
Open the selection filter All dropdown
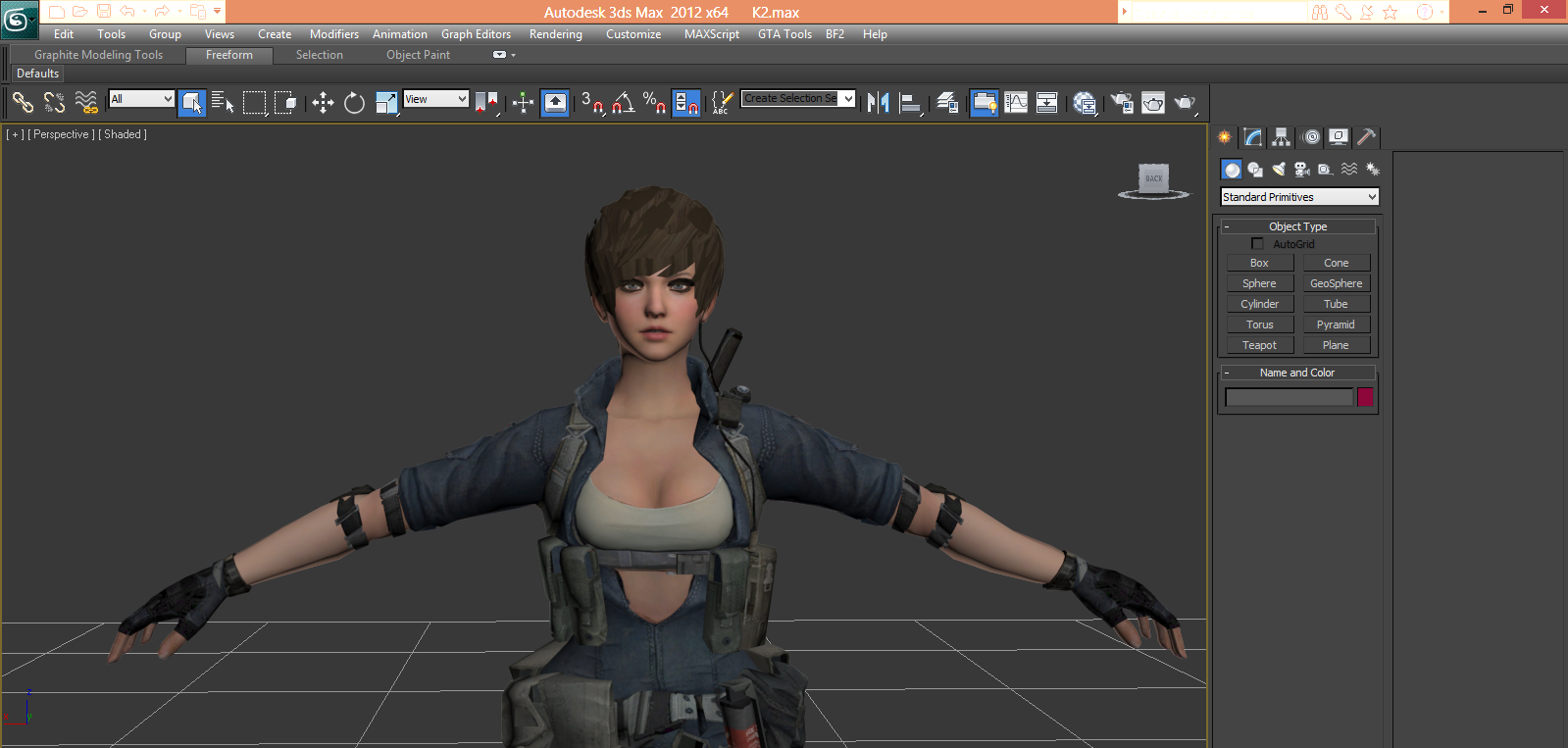pos(141,99)
